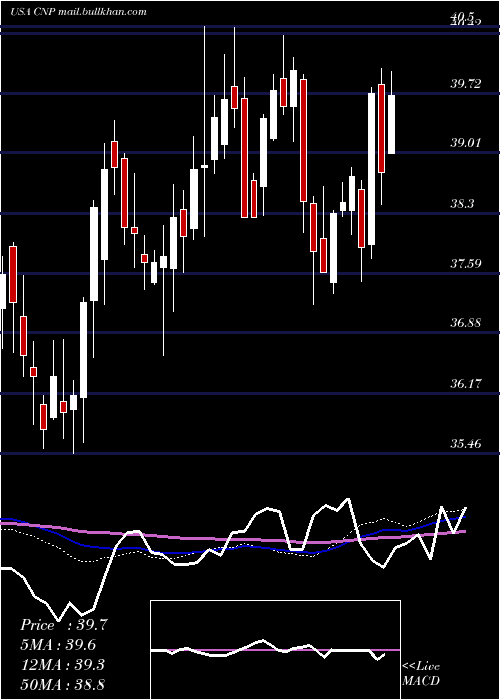Screen dimensions: 500x700
Task: Select the 38.3 price axis label
Action: point(462,204)
